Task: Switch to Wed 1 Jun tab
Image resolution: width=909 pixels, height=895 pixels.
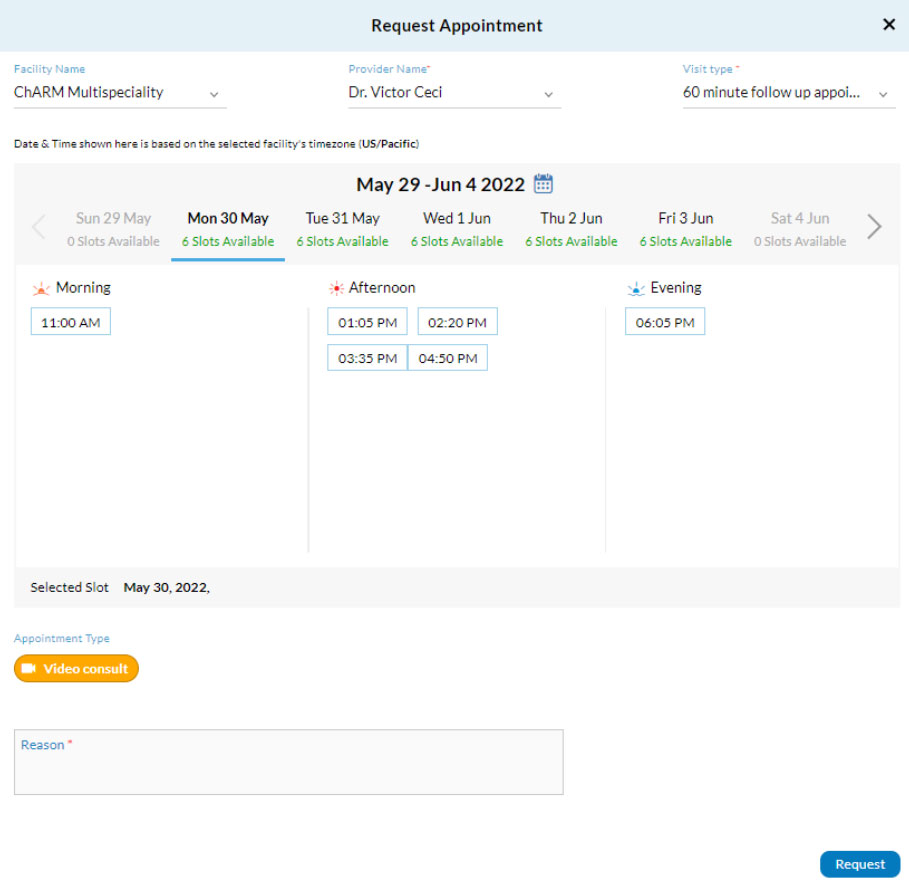Action: click(456, 229)
